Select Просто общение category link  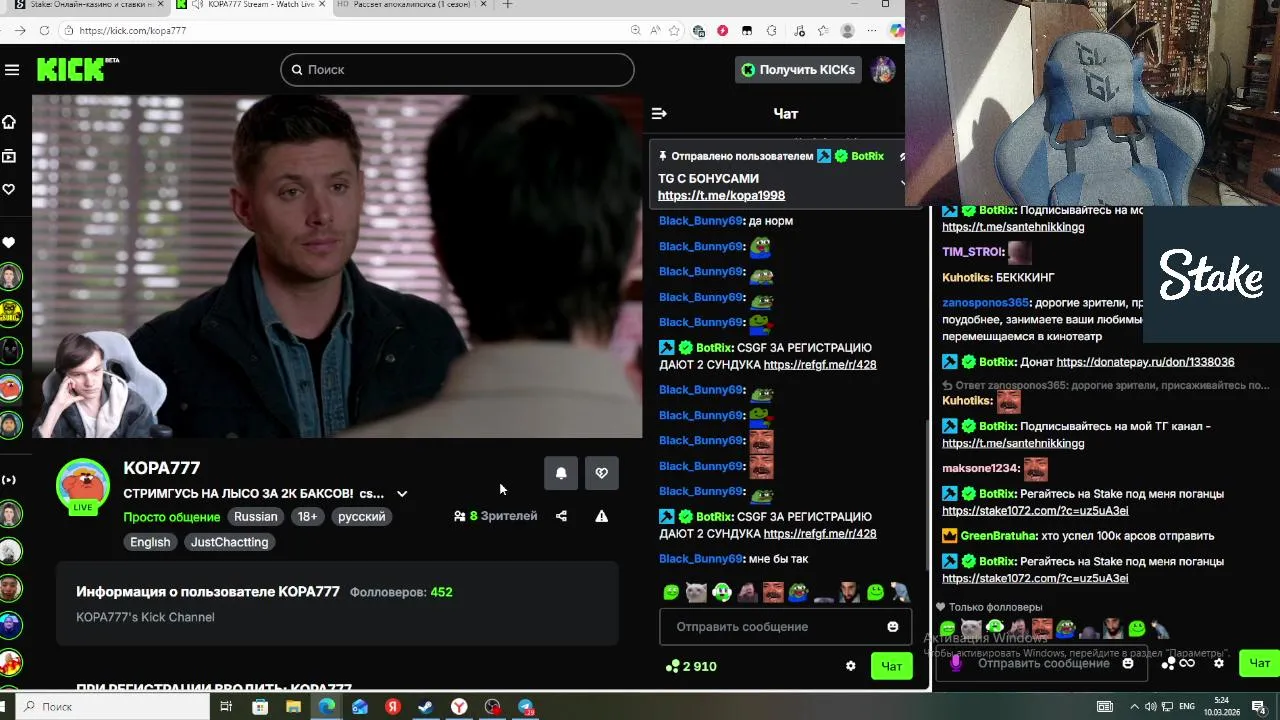[171, 517]
